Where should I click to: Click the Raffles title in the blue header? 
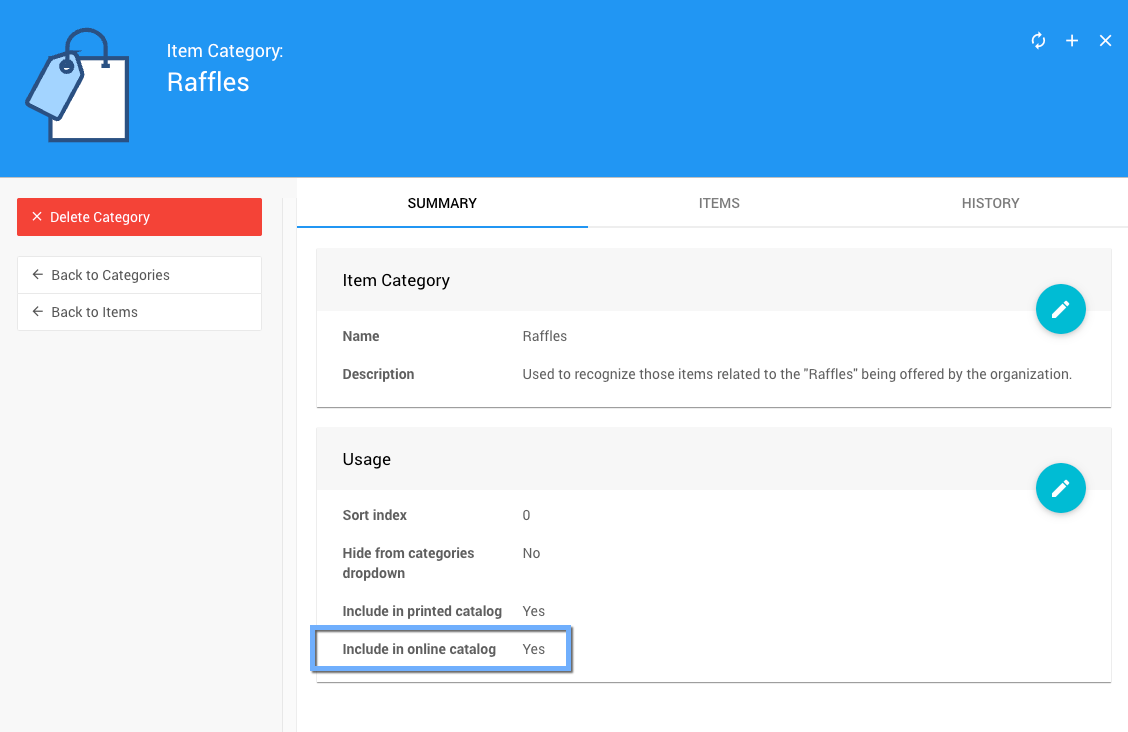tap(208, 82)
